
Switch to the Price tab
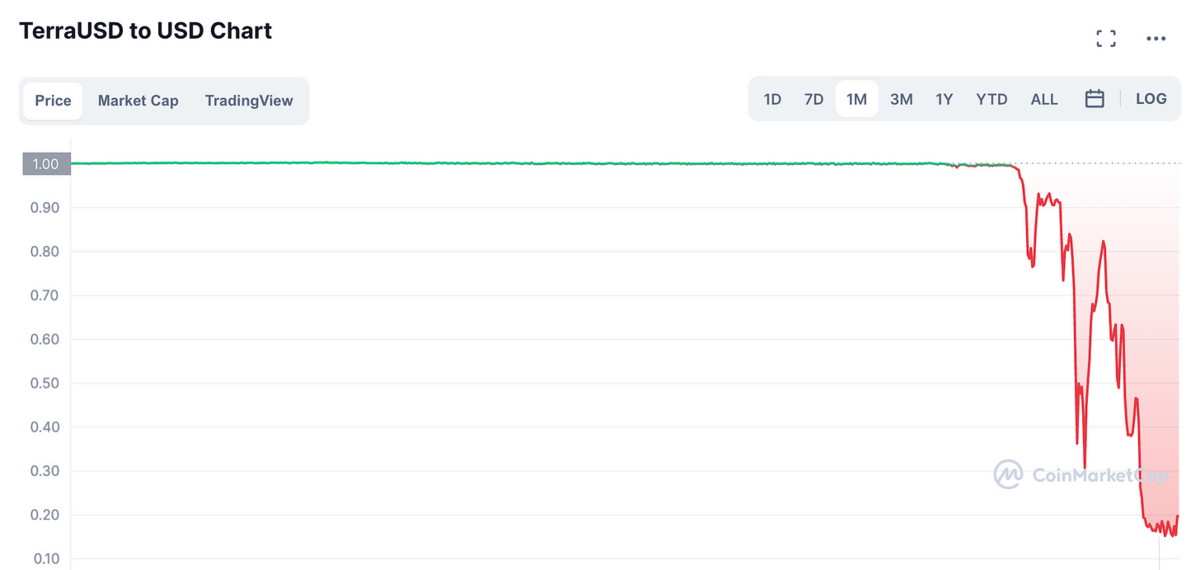53,100
